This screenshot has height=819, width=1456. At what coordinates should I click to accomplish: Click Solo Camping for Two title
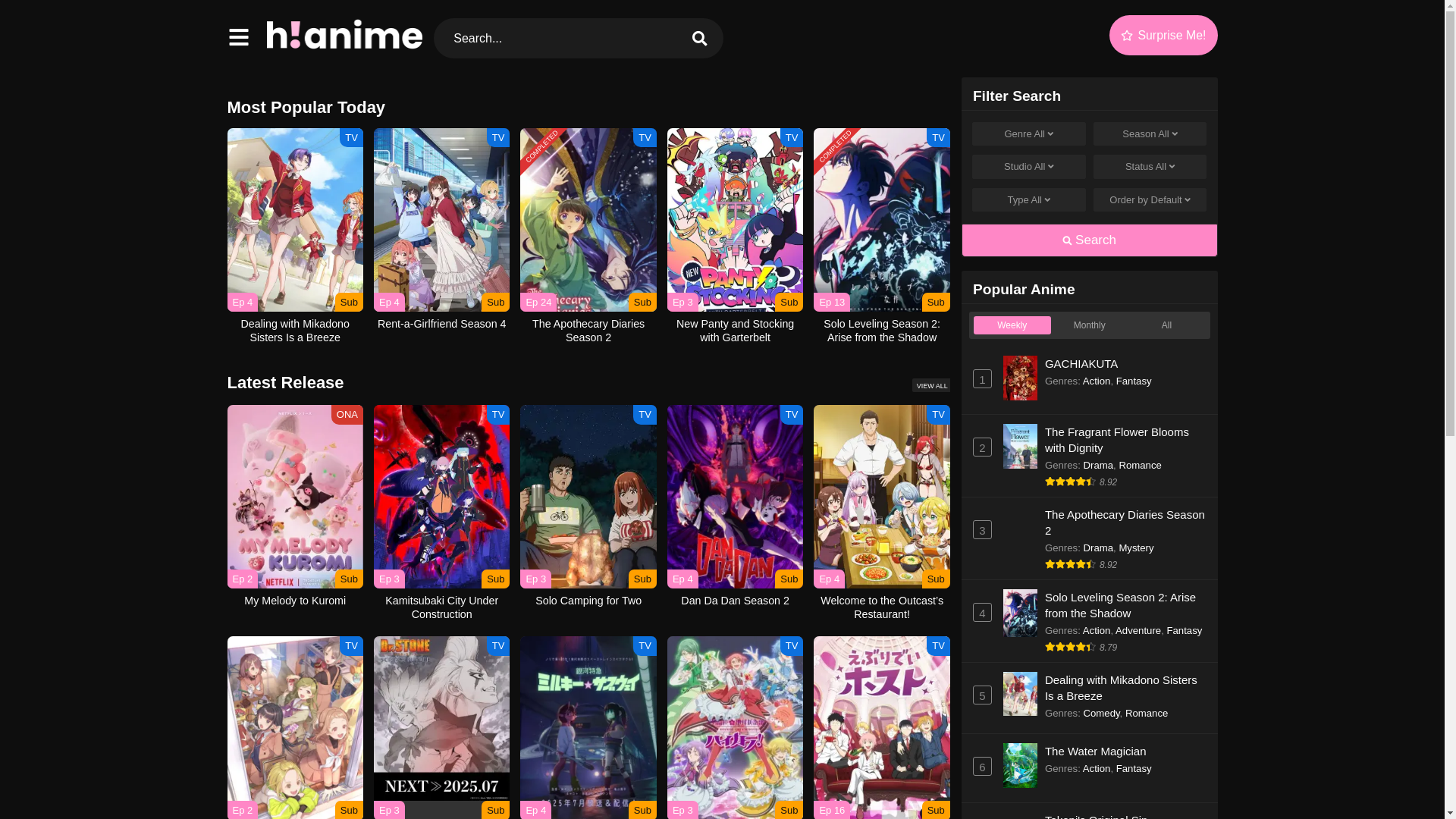(x=588, y=601)
